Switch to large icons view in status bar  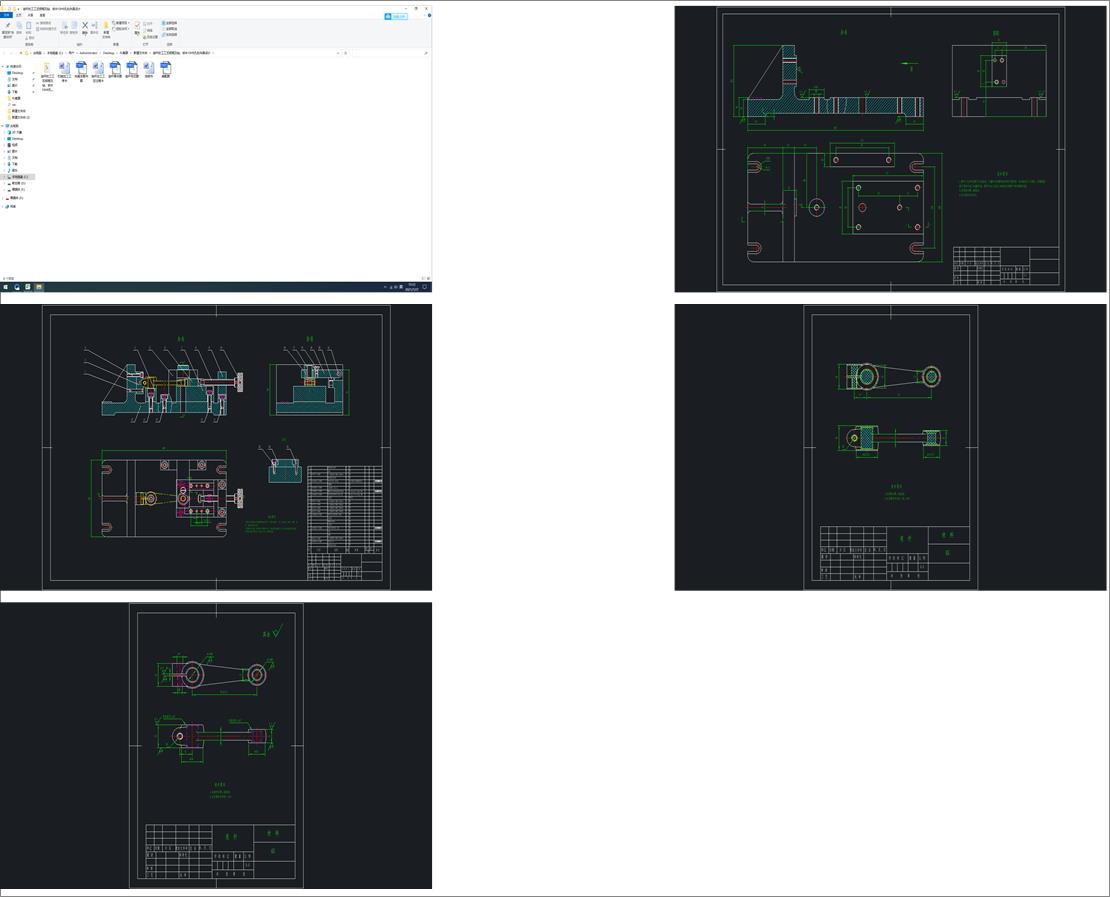[428, 278]
